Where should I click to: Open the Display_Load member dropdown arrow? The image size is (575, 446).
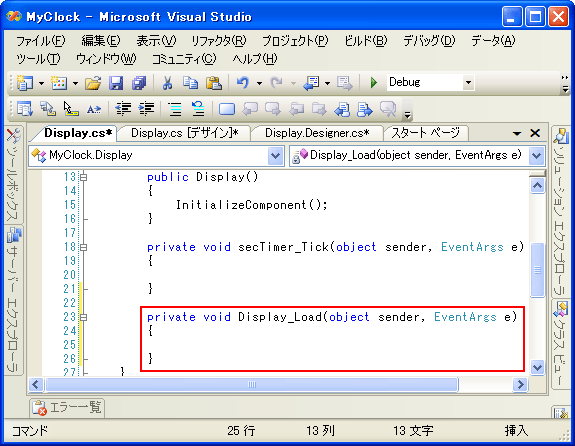click(x=536, y=156)
